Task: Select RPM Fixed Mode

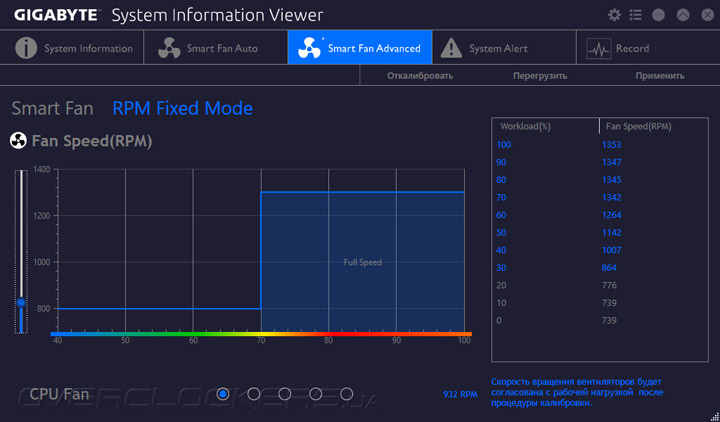Action: click(x=183, y=109)
